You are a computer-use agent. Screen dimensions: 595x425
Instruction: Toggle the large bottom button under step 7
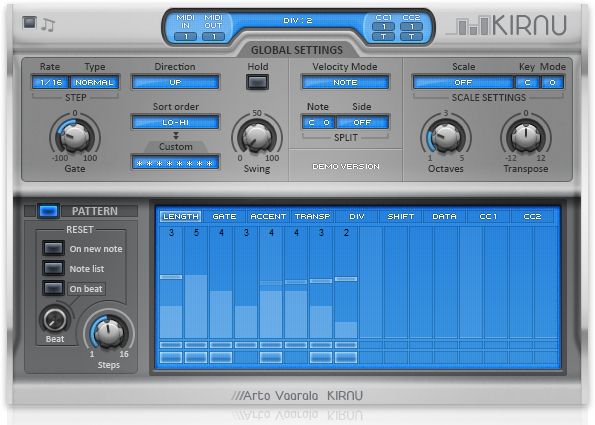click(321, 357)
